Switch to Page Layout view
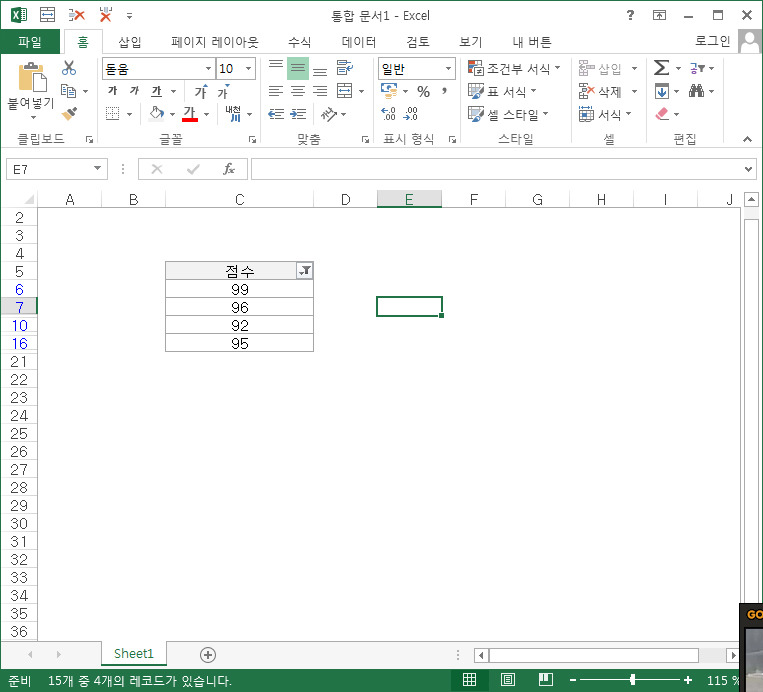The width and height of the screenshot is (763, 692). pos(508,680)
